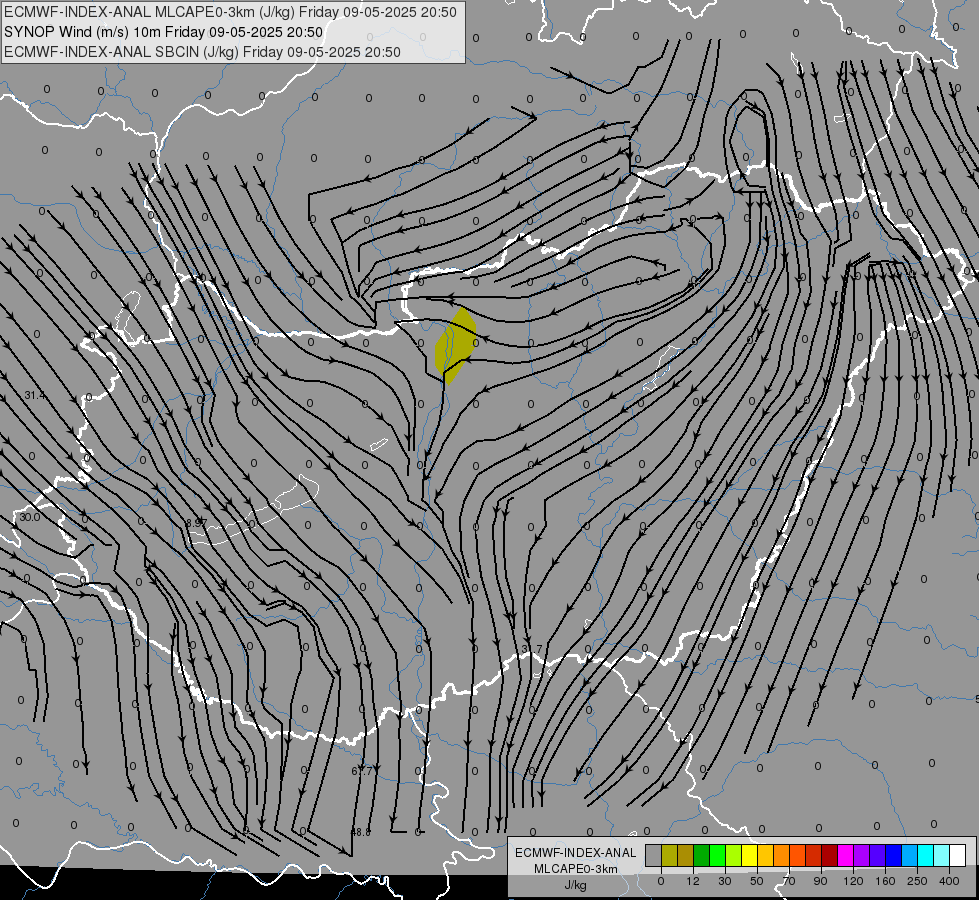979x900 pixels.
Task: Click the 48.8 value on the map
Action: 361,833
